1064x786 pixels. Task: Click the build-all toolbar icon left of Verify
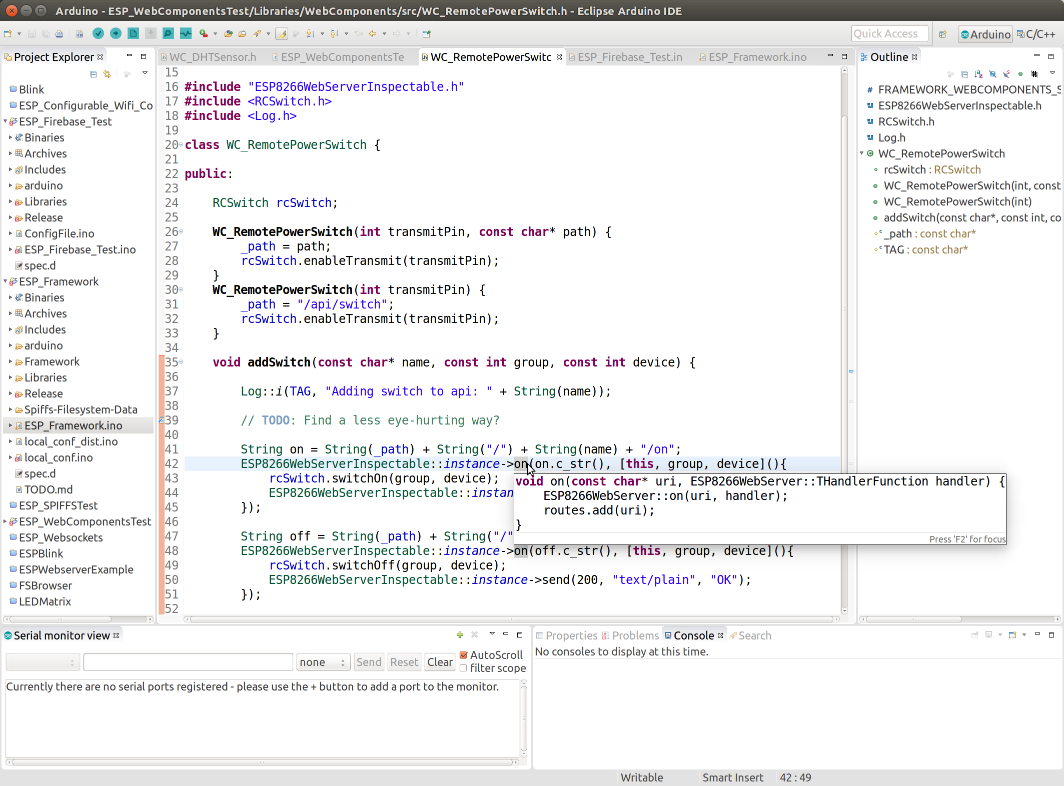[x=79, y=34]
